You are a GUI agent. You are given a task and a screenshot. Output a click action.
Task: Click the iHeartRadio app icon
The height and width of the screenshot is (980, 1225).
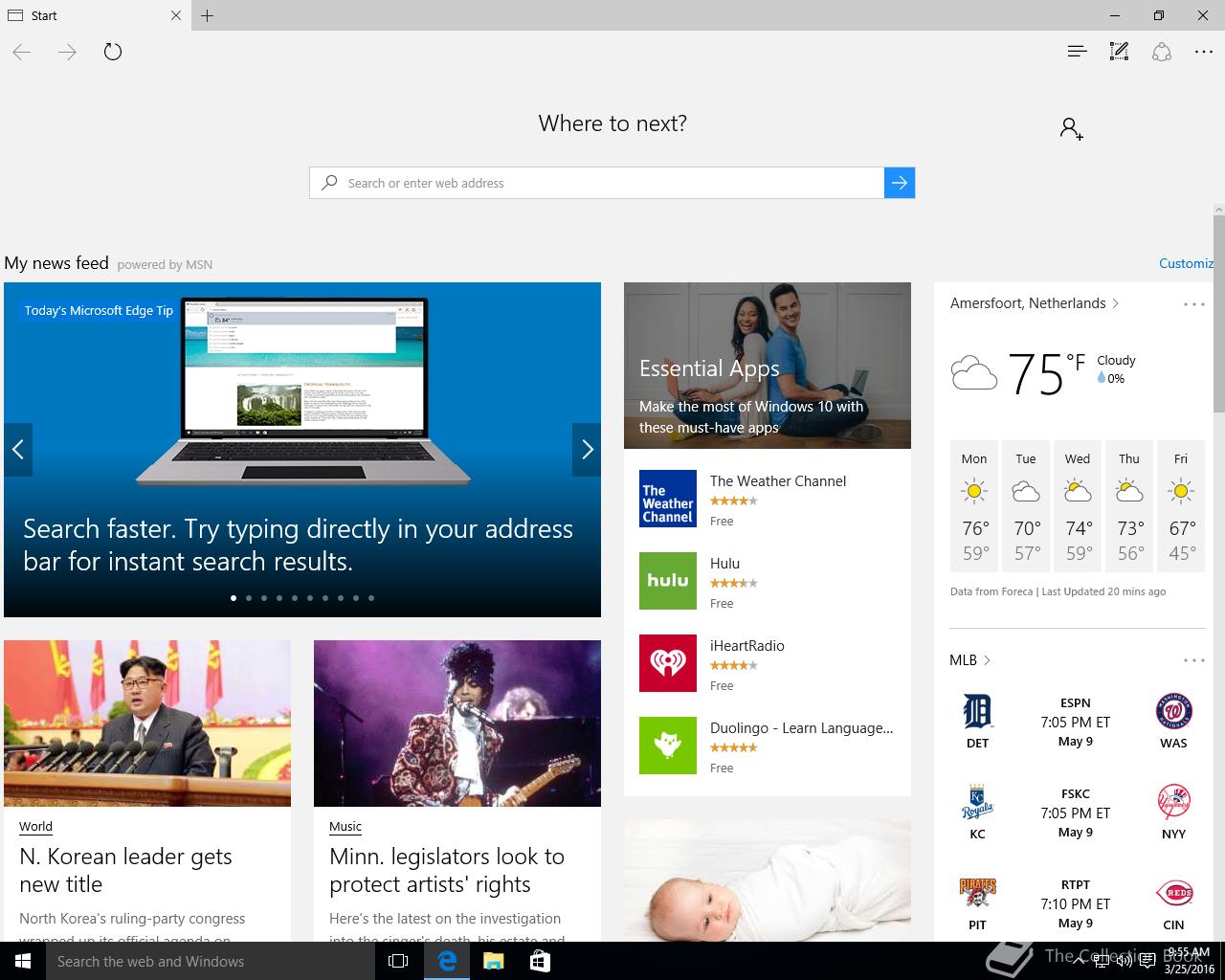click(x=668, y=663)
